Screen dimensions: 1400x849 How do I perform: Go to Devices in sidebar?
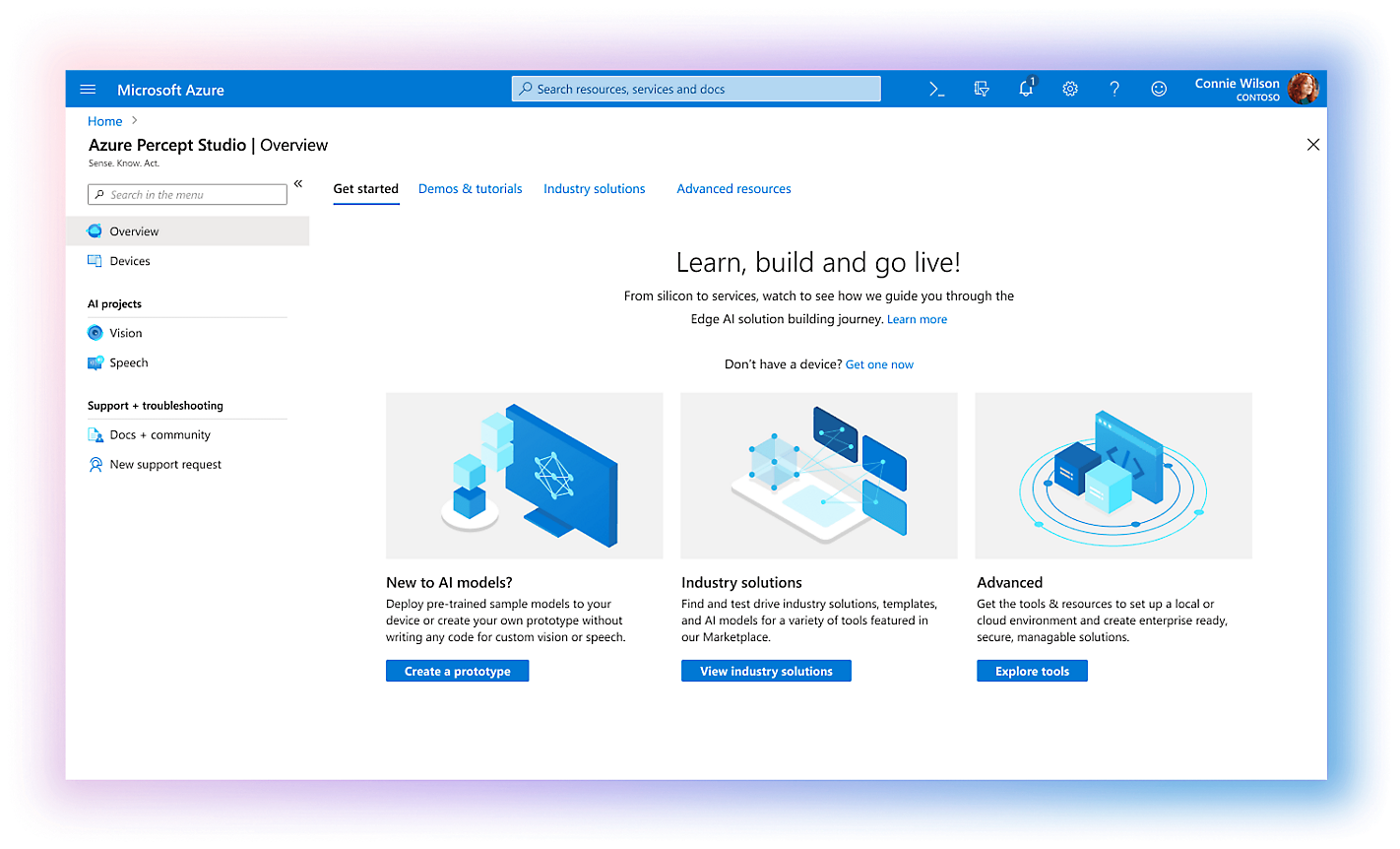click(130, 261)
